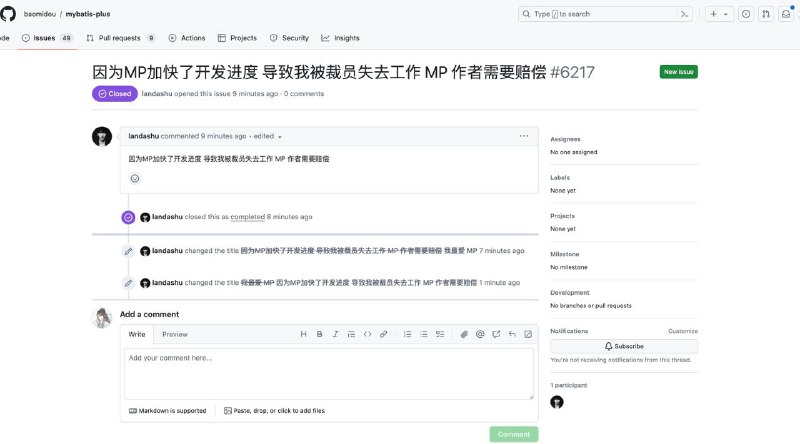Image resolution: width=800 pixels, height=444 pixels.
Task: Add a reaction with the smiley icon
Action: pyautogui.click(x=135, y=178)
